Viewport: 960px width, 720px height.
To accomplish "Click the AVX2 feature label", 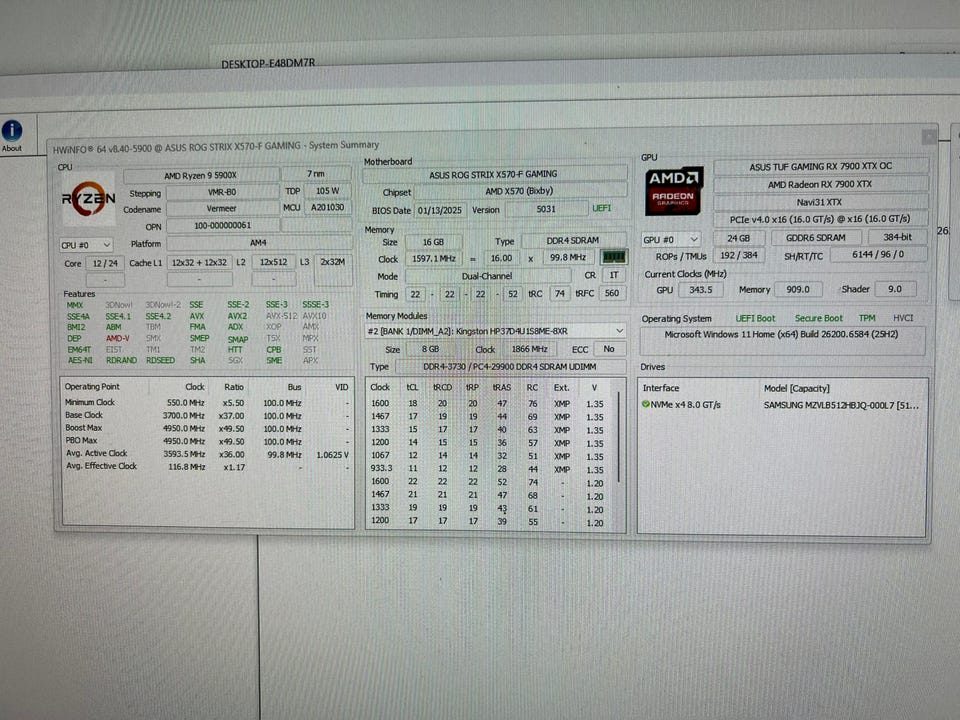I will click(238, 316).
